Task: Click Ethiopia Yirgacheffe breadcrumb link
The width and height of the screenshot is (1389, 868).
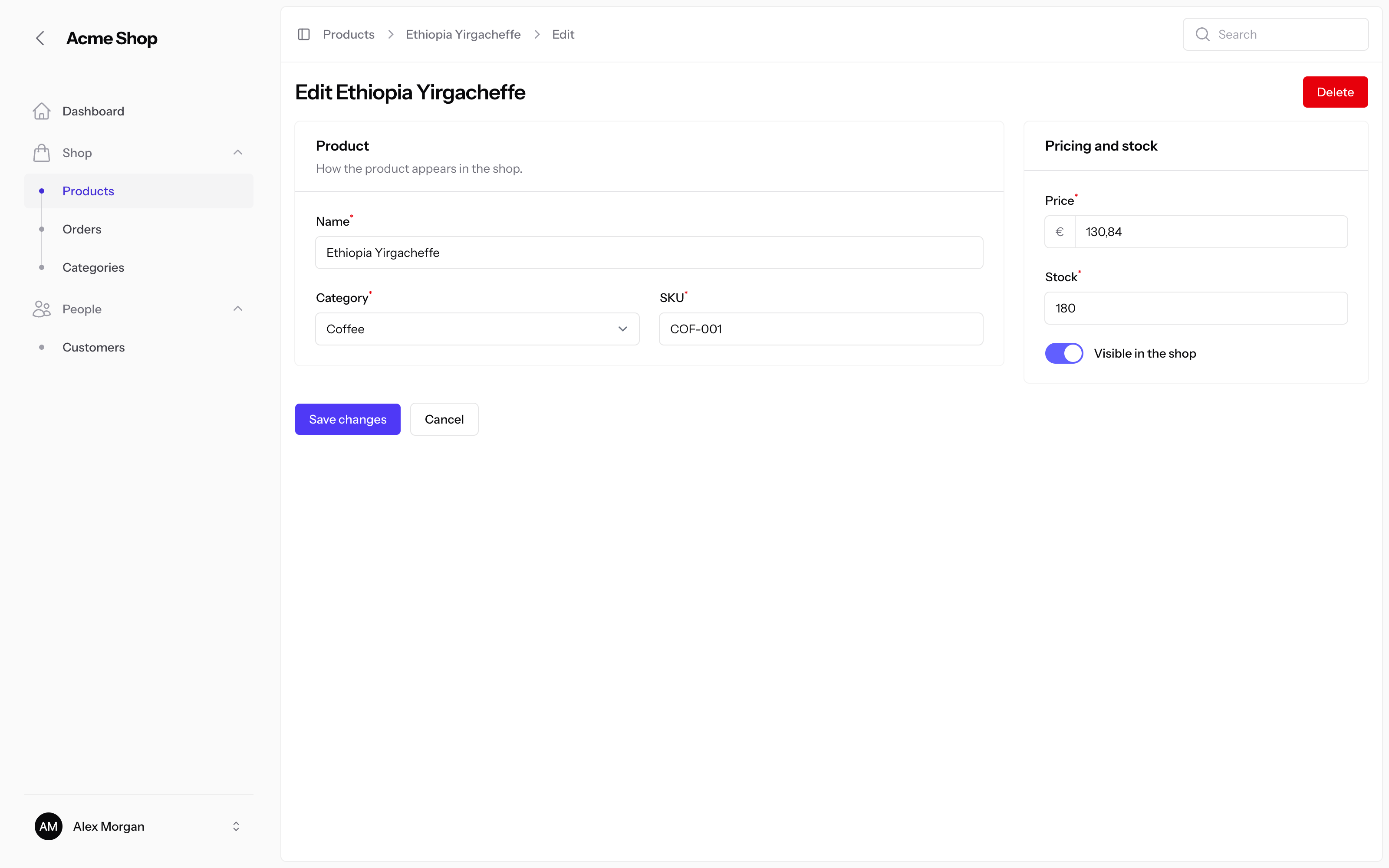Action: [463, 34]
